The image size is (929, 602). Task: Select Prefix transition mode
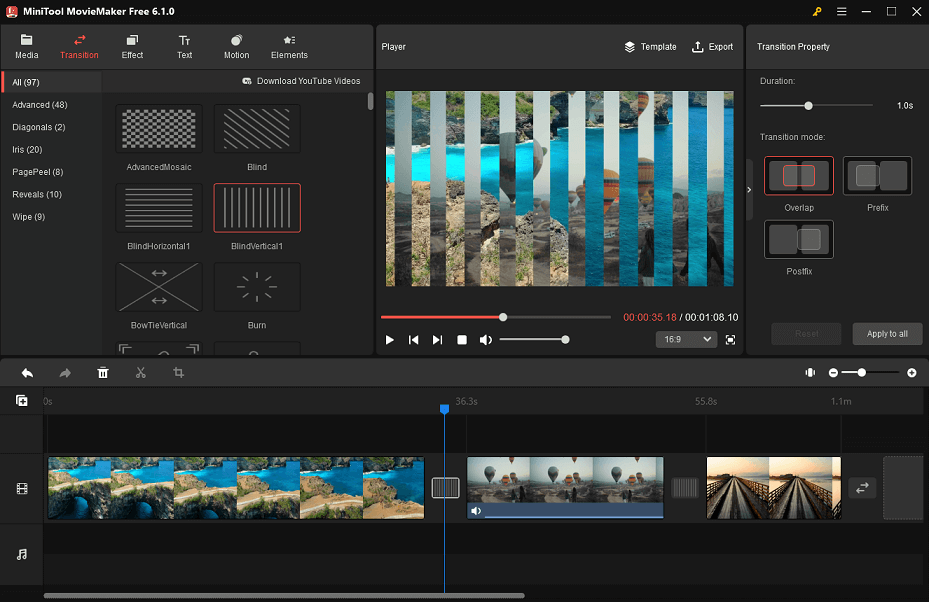coord(877,176)
